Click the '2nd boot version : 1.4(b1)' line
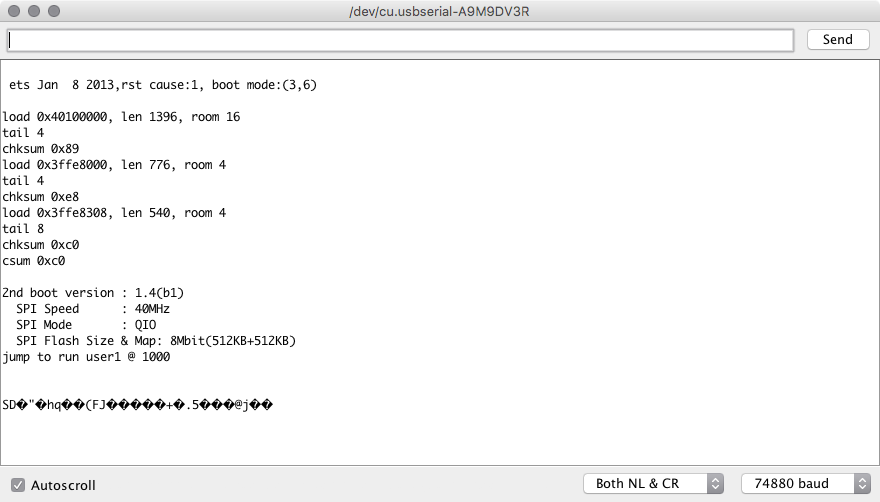 click(93, 293)
